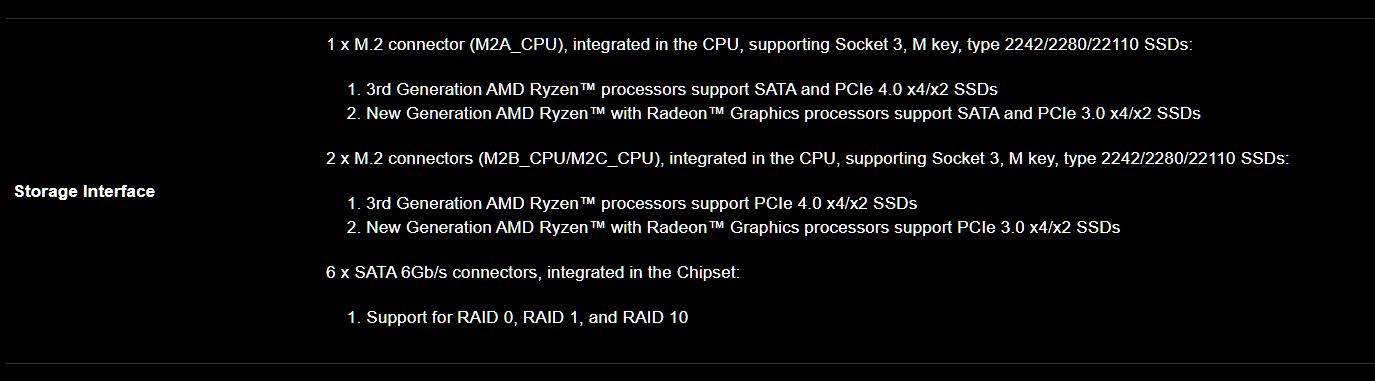
Task: Click the 6 x SATA 6Gb/s connectors line
Action: 533,272
